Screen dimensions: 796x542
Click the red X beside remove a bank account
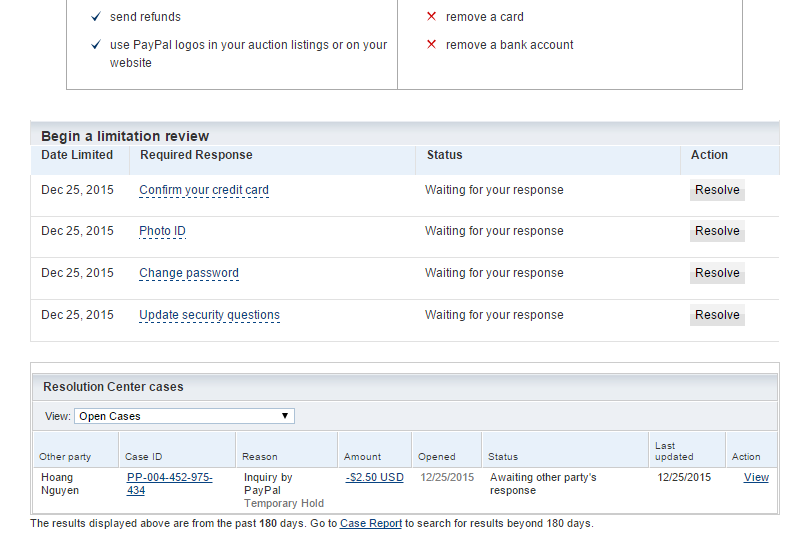click(x=431, y=45)
